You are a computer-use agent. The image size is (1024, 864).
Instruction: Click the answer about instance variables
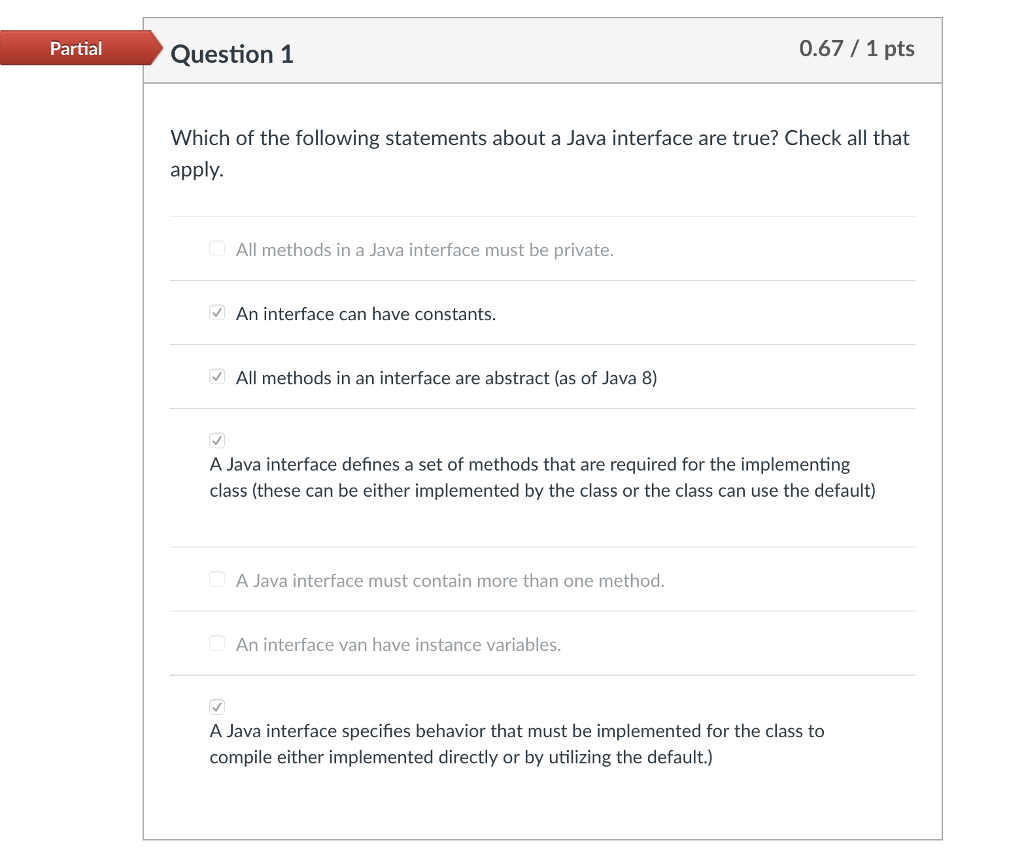pyautogui.click(x=398, y=644)
